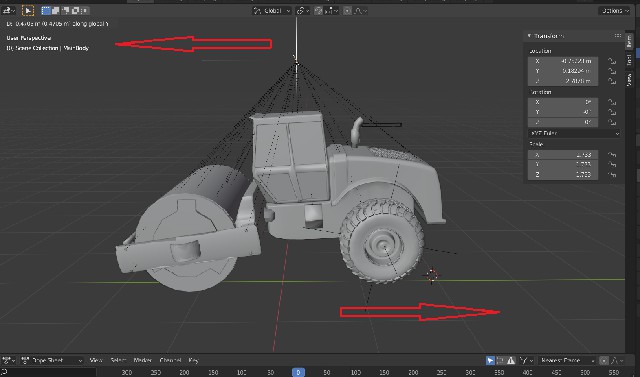Switch to the Tool sidebar tab
This screenshot has height=377, width=640.
click(x=629, y=60)
